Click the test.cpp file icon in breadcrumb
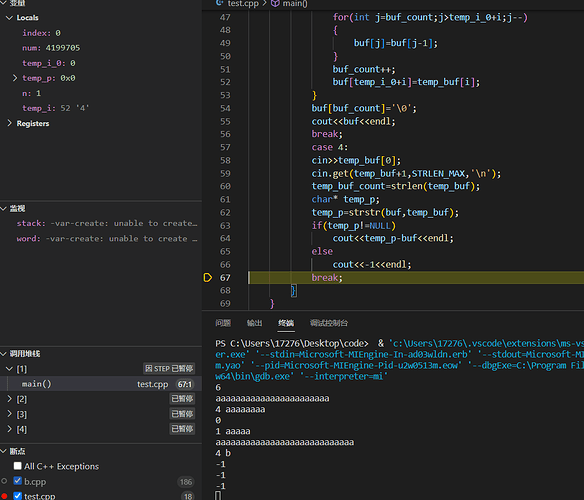This screenshot has height=500, width=584. (x=220, y=3)
